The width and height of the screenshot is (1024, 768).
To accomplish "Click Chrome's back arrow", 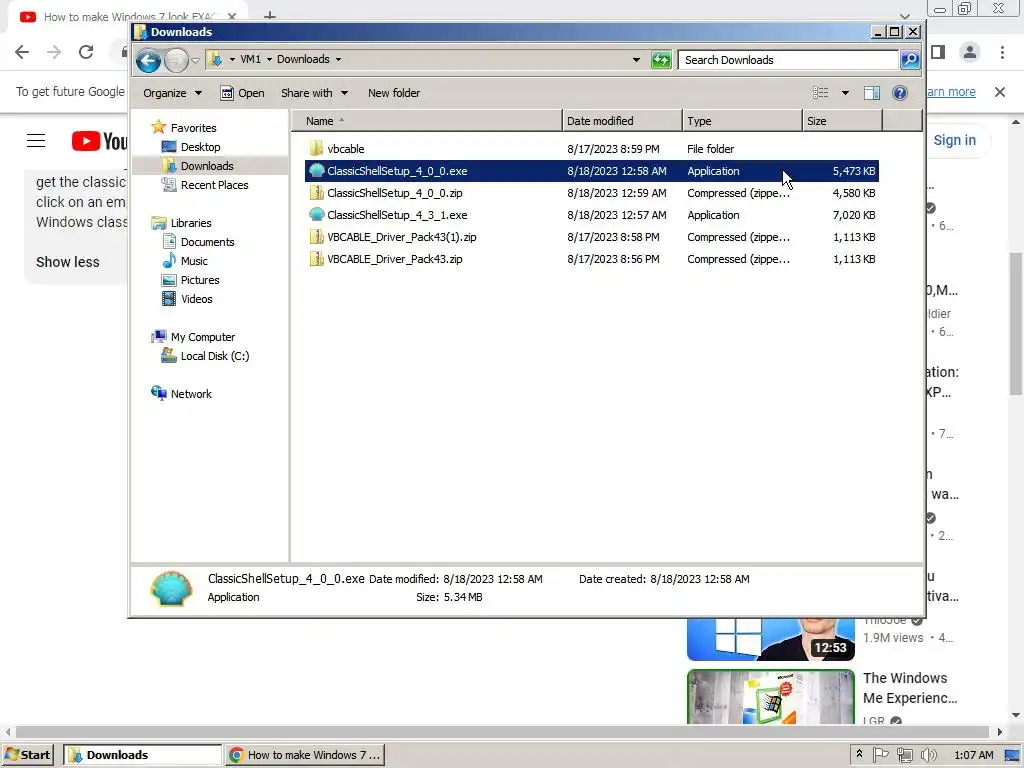I will [x=22, y=52].
